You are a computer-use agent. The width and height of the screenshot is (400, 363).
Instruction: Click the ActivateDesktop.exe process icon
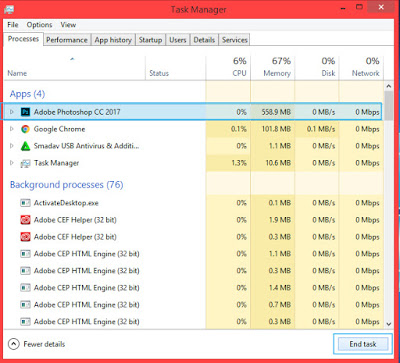[25, 203]
